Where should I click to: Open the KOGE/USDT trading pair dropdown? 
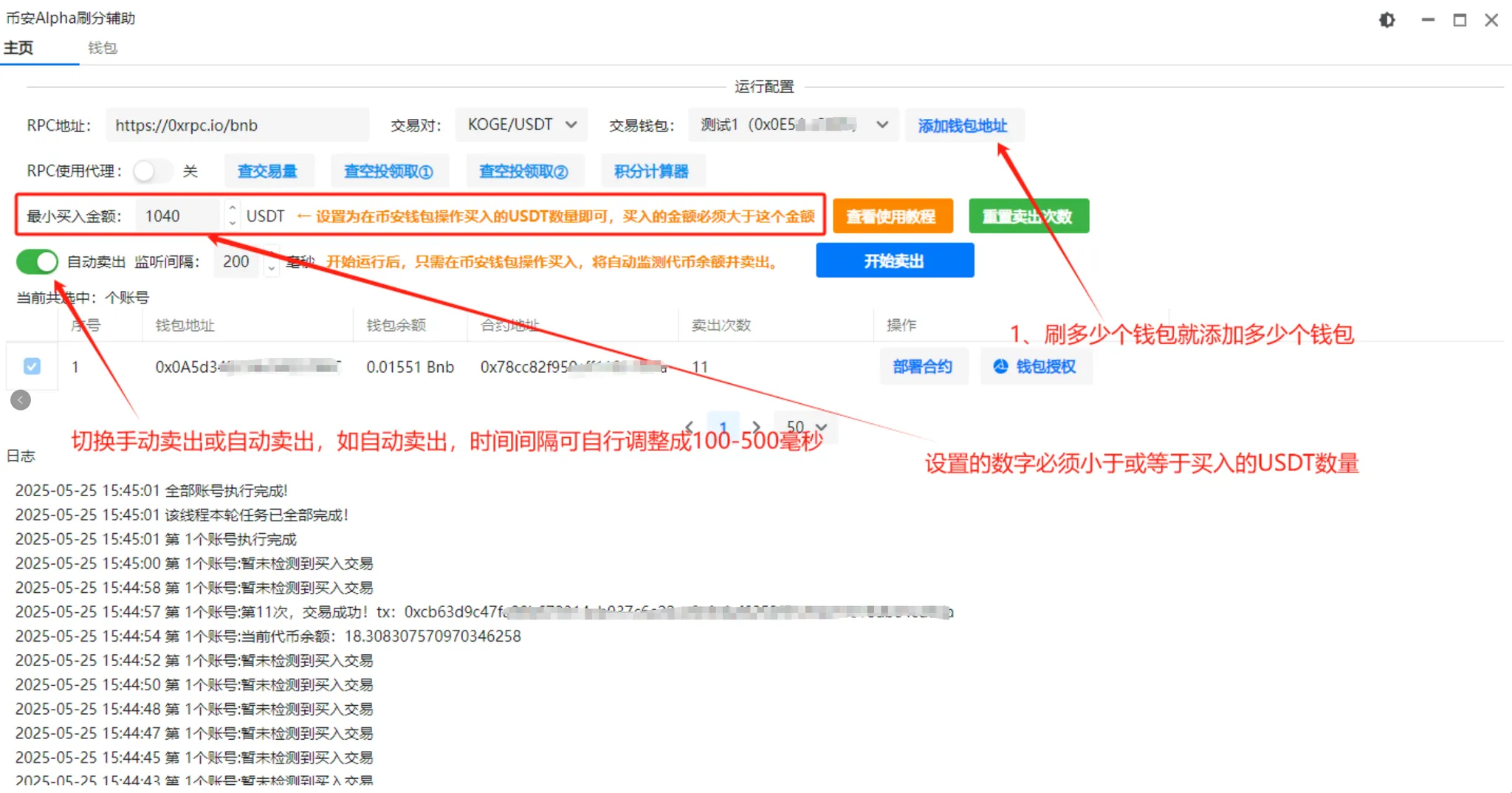pos(520,125)
